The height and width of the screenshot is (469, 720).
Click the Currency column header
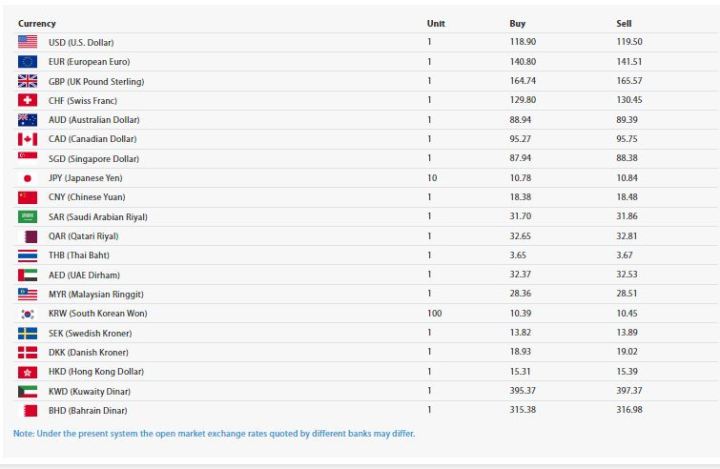37,23
